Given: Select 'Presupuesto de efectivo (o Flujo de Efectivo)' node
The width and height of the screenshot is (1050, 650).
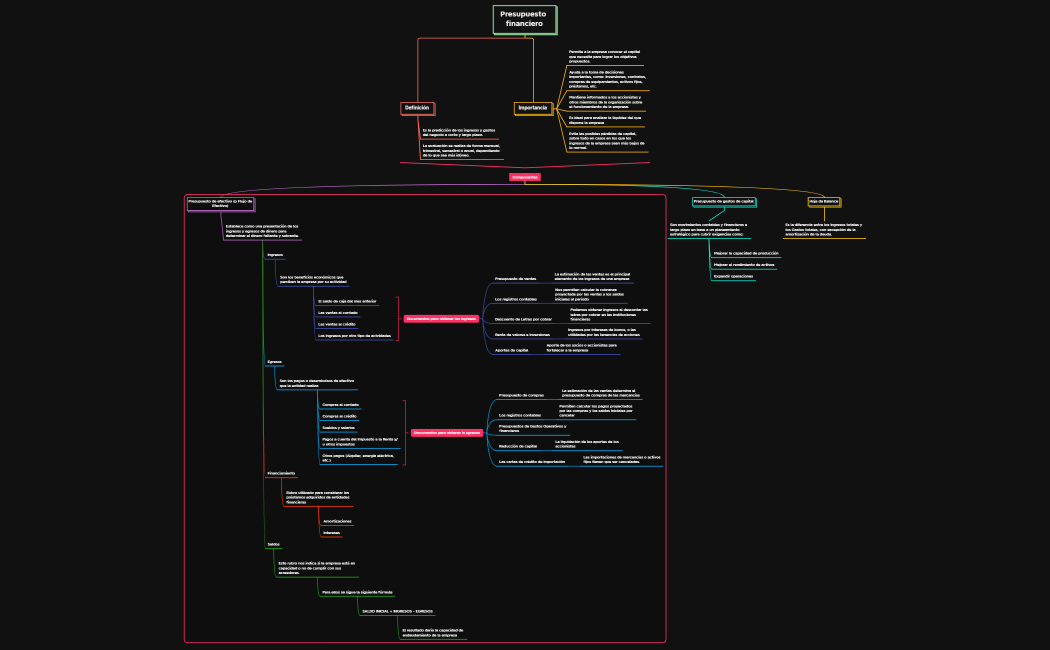Looking at the screenshot, I should (x=220, y=203).
